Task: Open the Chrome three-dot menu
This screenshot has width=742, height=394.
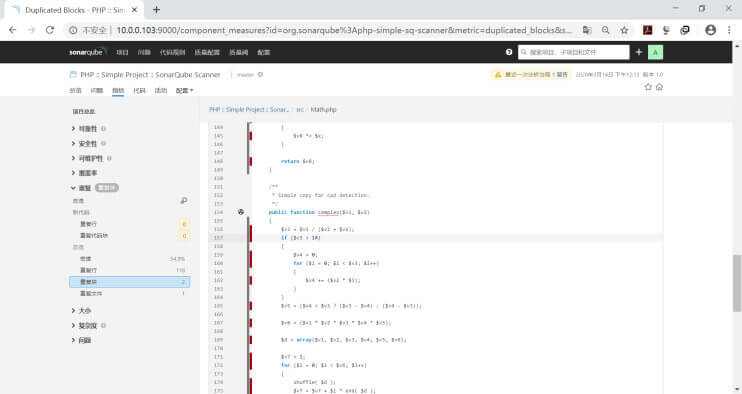Action: [729, 30]
